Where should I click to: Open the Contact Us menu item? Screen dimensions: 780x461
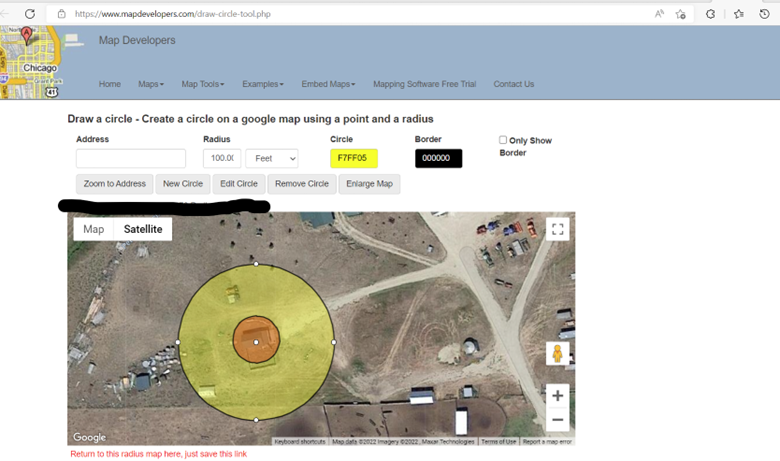[x=513, y=84]
